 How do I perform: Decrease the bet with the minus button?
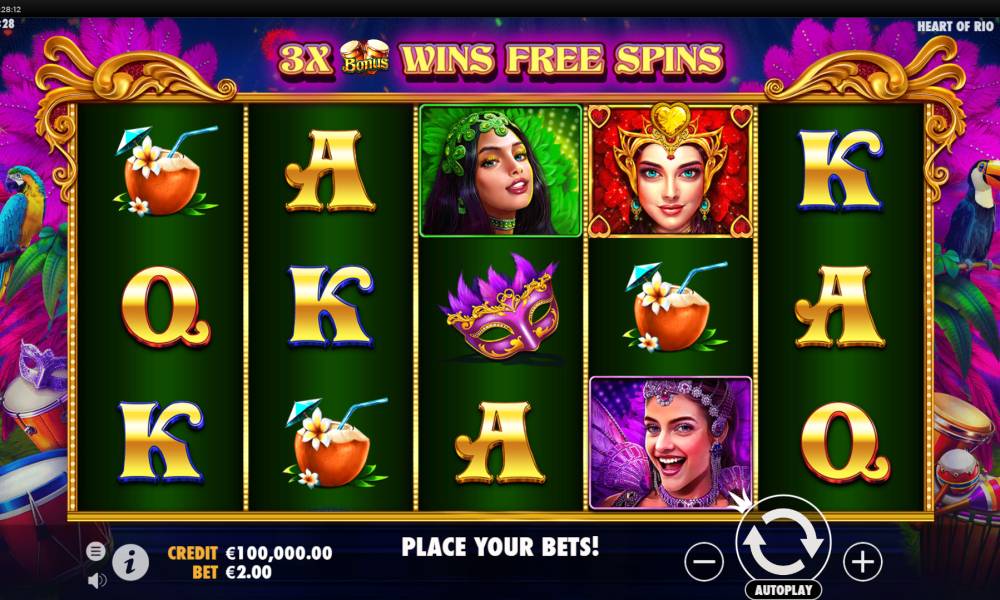coord(704,562)
